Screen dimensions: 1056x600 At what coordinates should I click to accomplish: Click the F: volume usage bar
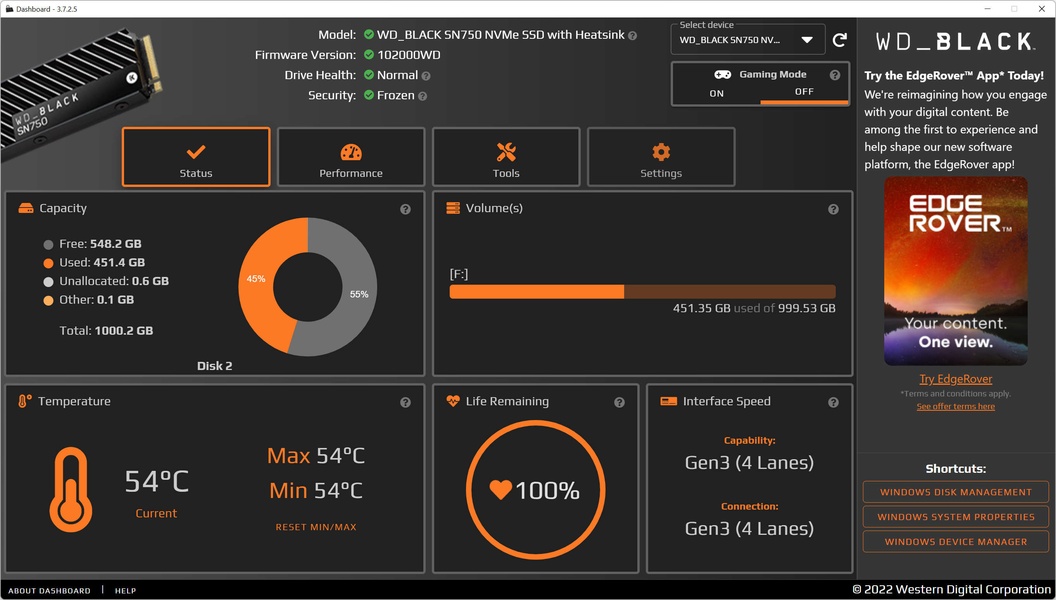coord(642,292)
